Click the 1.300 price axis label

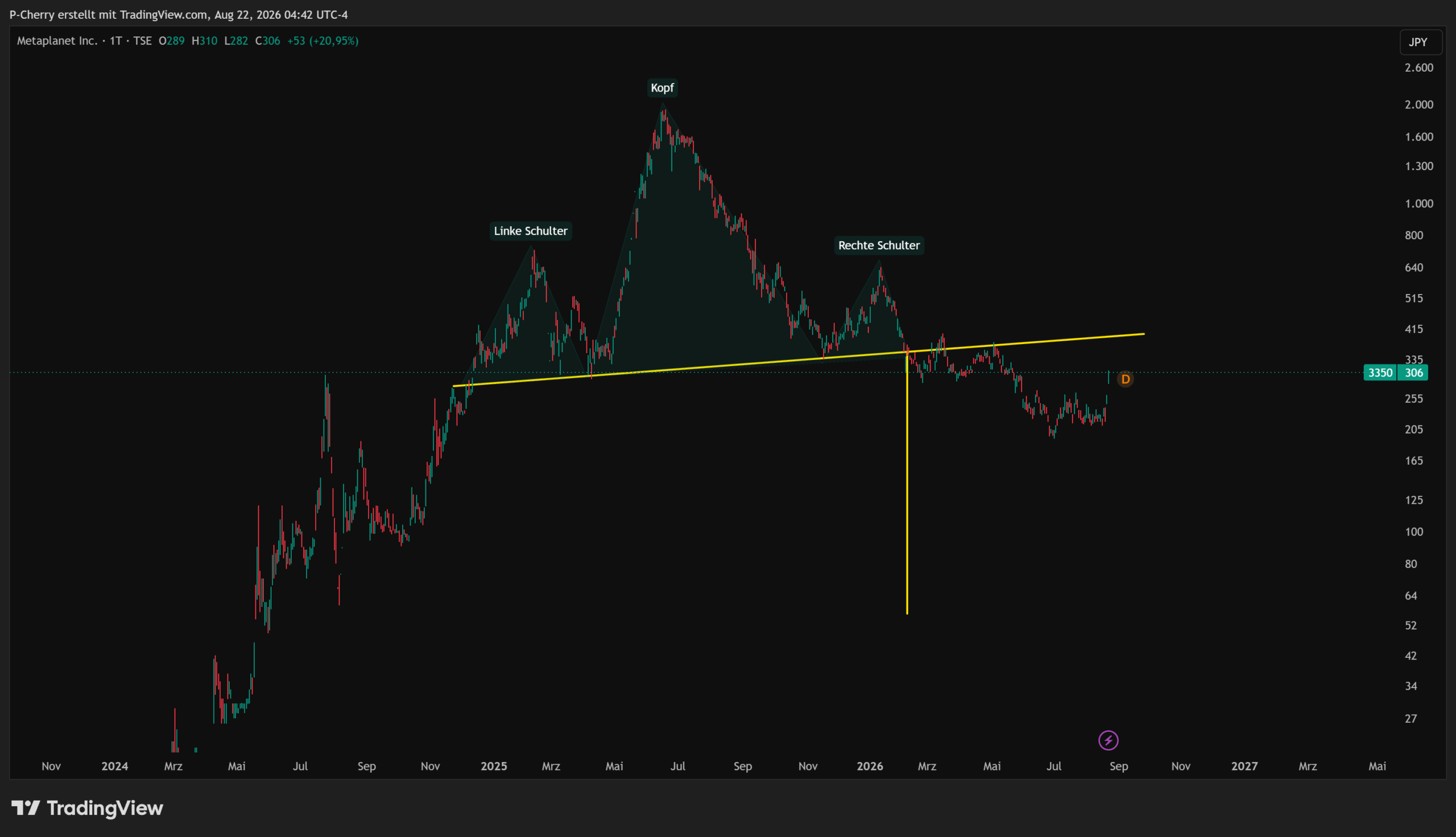coord(1418,166)
